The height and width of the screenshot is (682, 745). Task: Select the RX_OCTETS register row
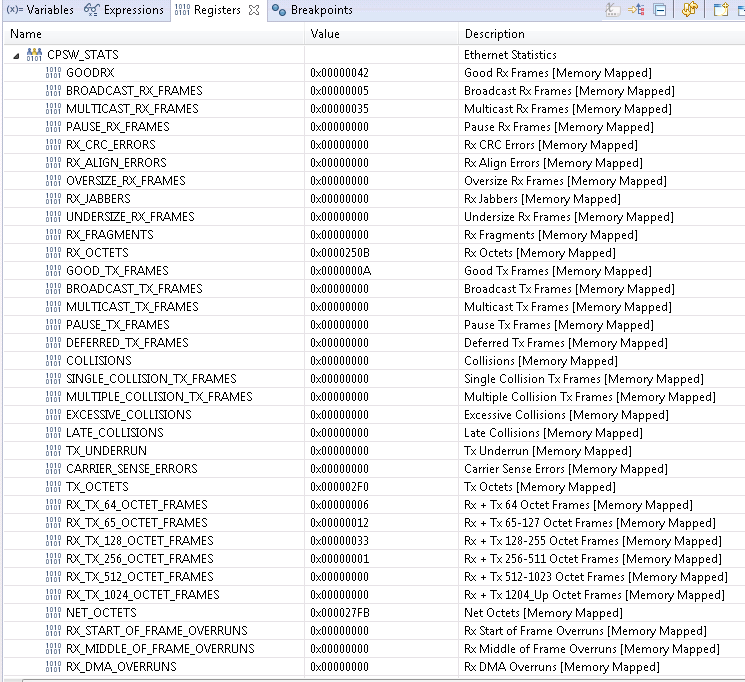pos(374,253)
